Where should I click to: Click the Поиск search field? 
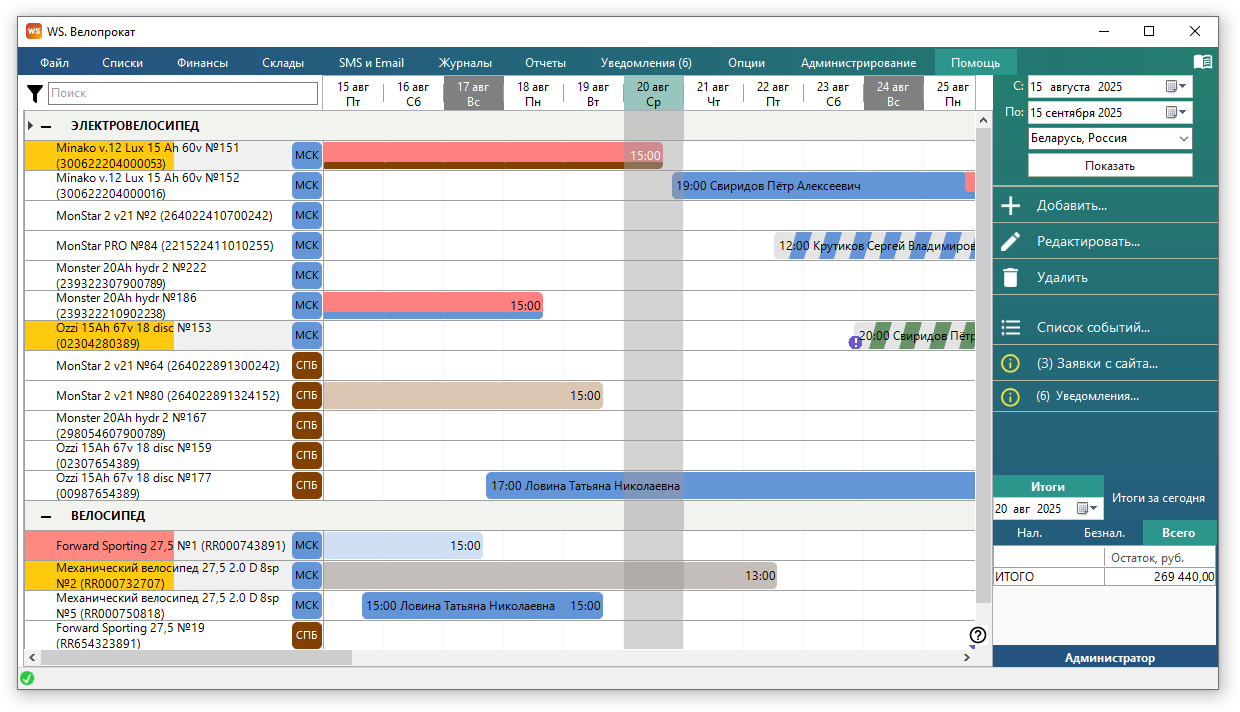(x=182, y=93)
